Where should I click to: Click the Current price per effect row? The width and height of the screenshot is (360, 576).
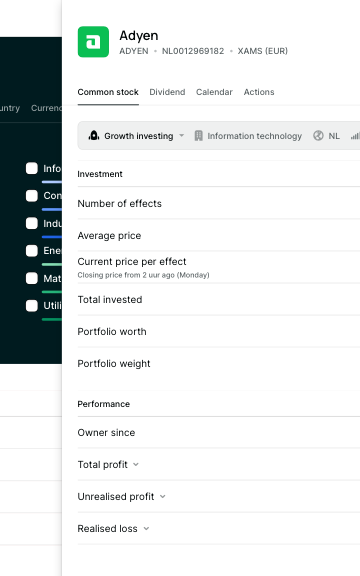219,267
